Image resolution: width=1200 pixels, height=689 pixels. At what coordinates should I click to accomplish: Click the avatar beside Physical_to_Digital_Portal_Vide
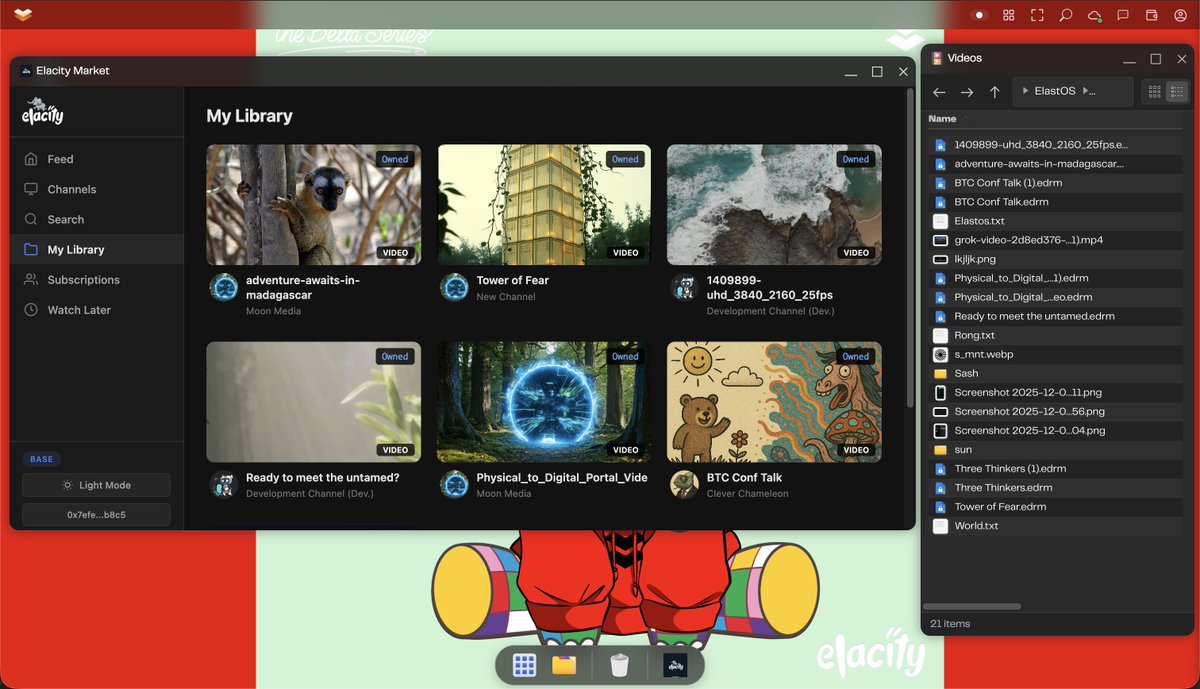point(454,484)
